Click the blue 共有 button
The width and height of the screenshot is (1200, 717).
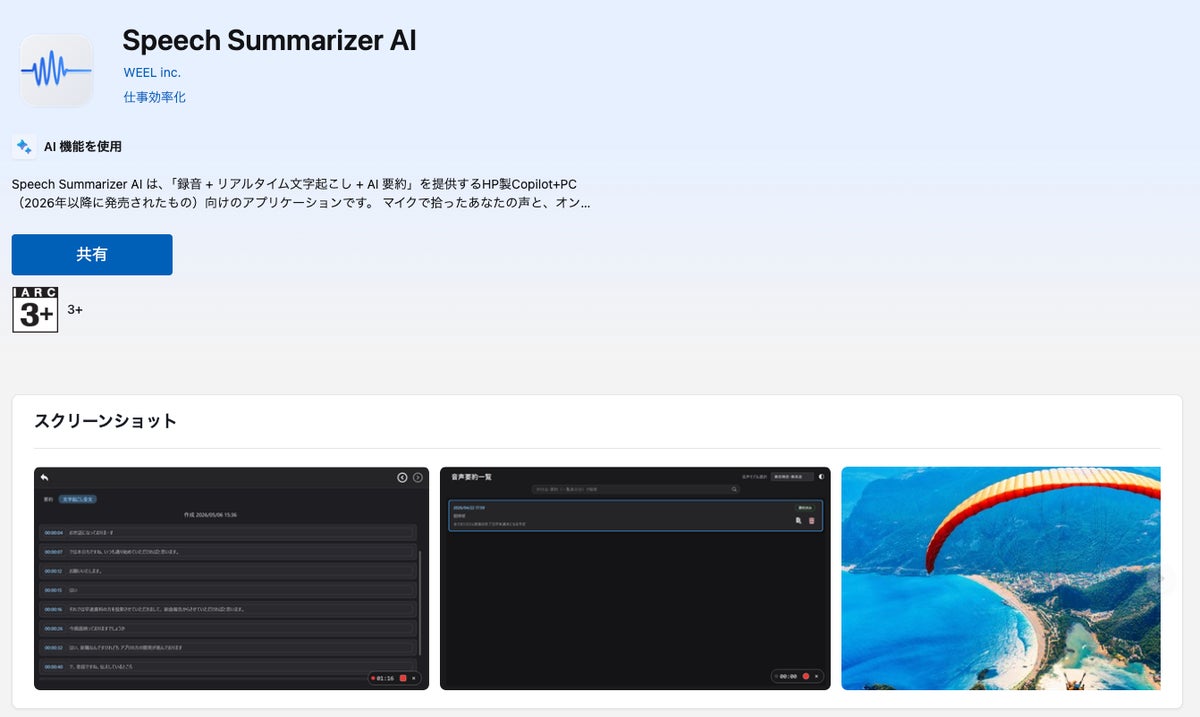tap(92, 255)
